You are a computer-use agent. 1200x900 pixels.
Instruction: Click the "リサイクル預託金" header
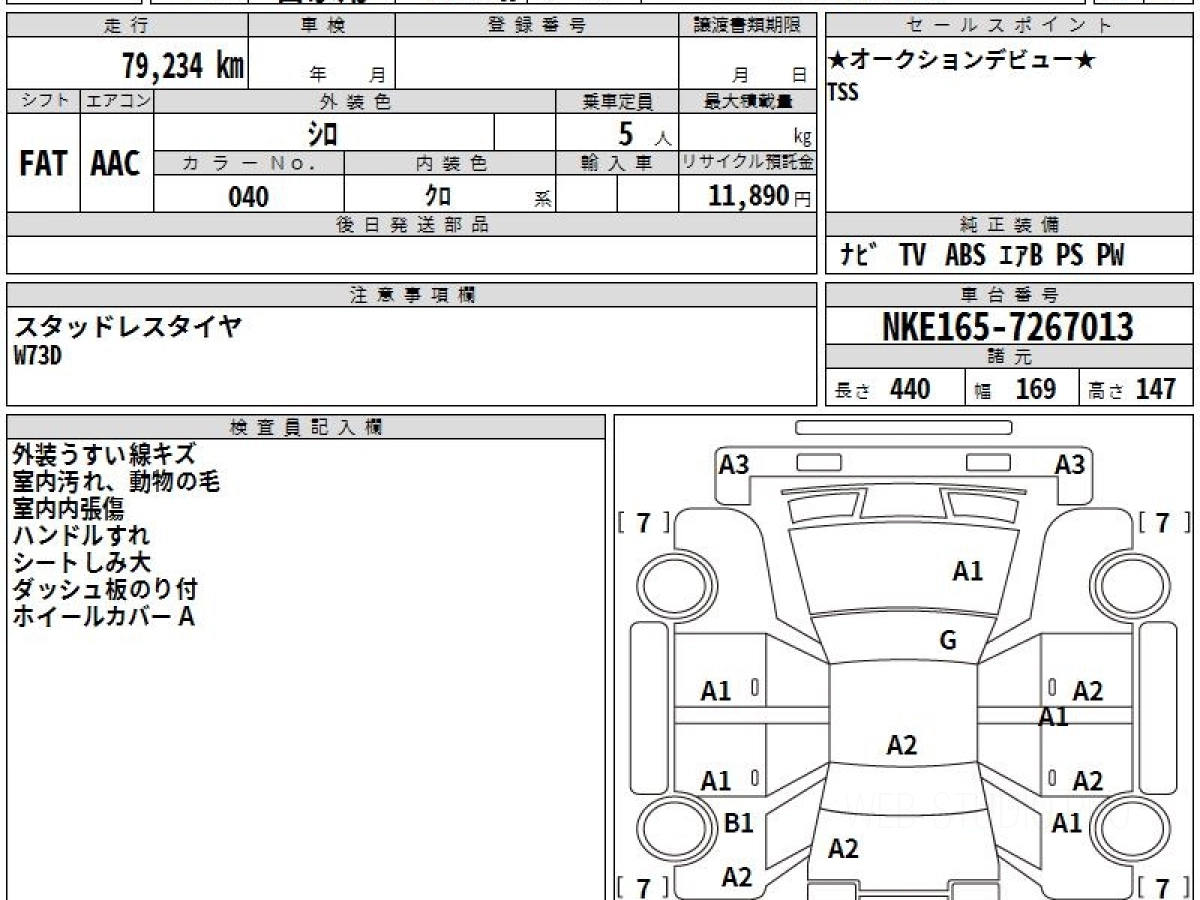(x=748, y=164)
